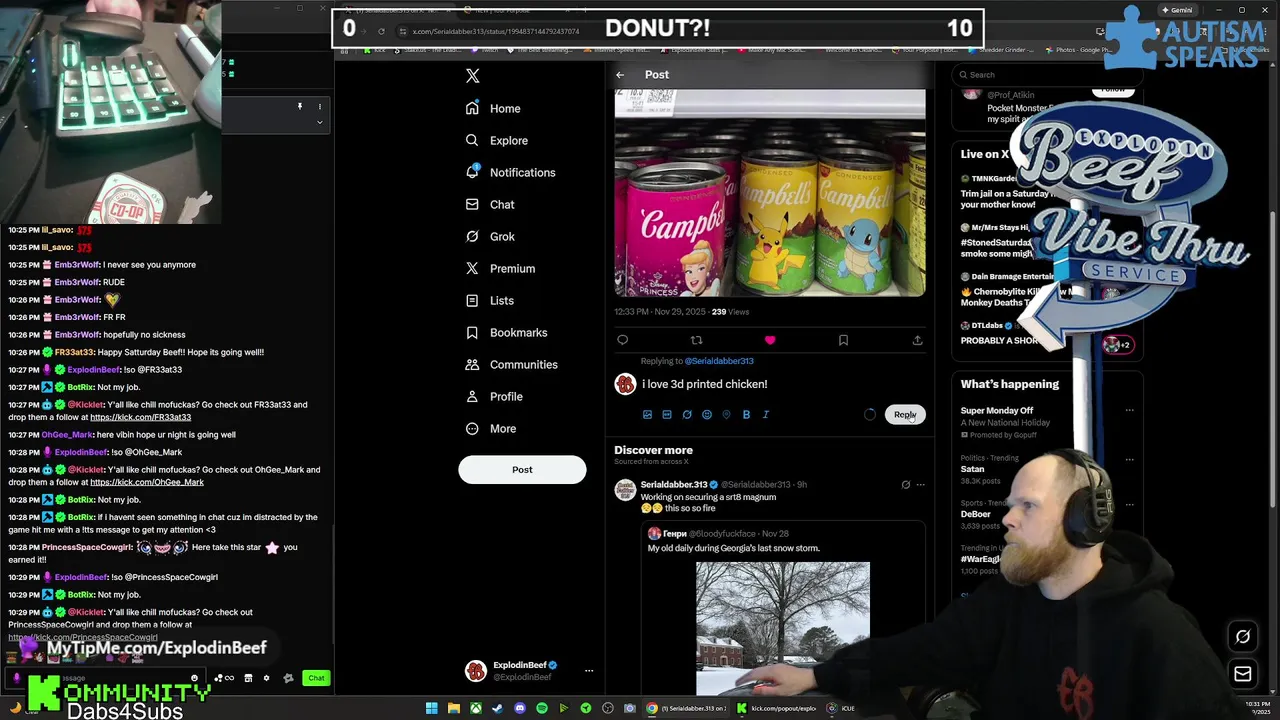Open Premium page
The width and height of the screenshot is (1280, 720).
[500, 268]
